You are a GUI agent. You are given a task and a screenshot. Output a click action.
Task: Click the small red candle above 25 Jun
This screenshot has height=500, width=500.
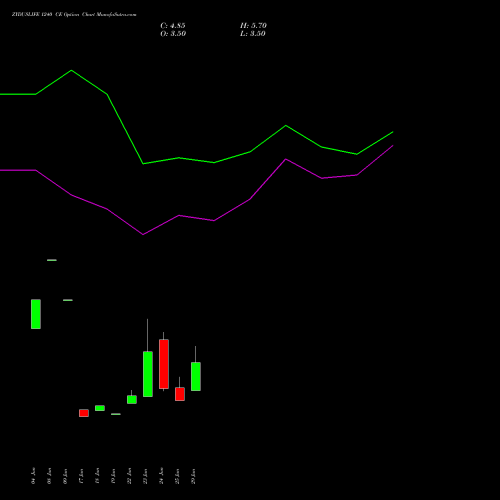coord(180,394)
